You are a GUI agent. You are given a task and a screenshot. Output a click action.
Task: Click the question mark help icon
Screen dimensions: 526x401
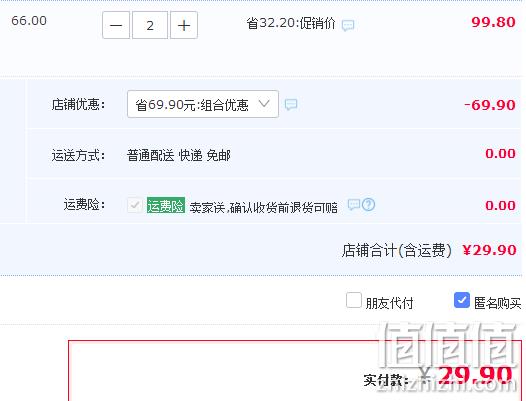pos(368,204)
